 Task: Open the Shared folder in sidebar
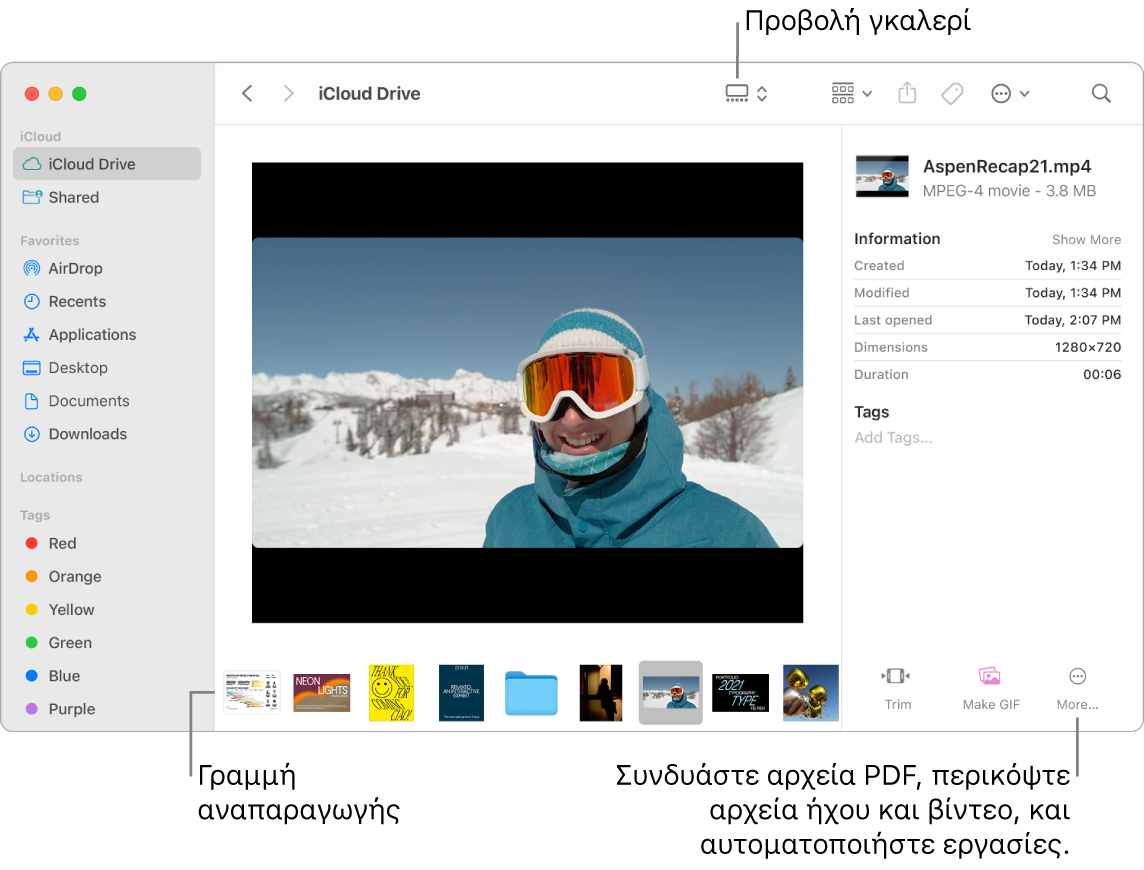73,197
